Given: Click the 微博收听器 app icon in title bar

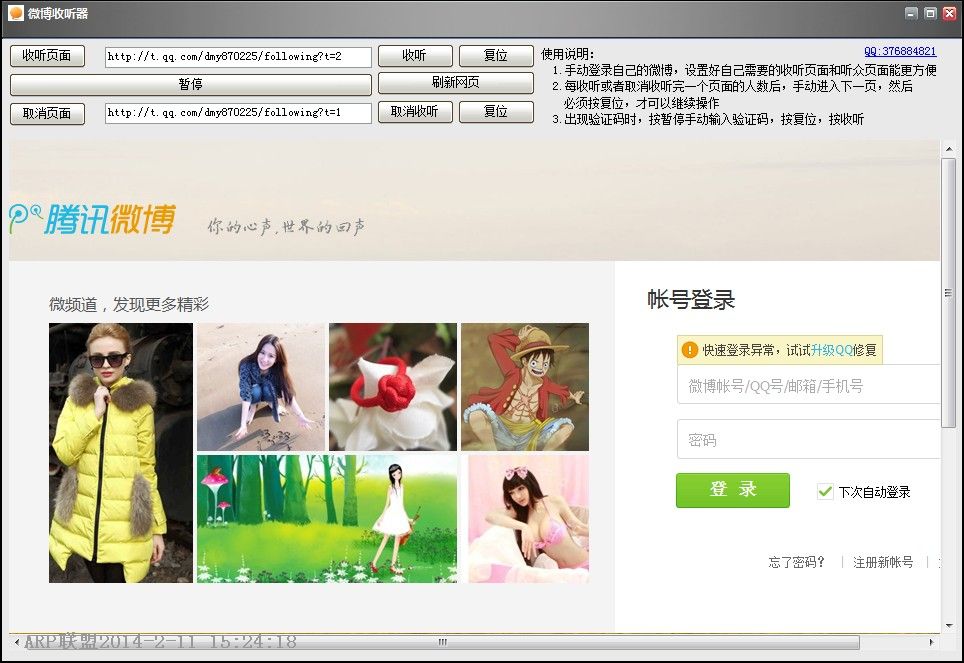Looking at the screenshot, I should coord(16,13).
